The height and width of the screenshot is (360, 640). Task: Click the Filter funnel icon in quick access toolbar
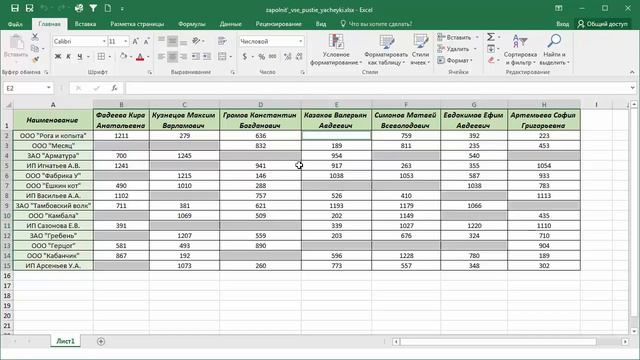tap(93, 8)
